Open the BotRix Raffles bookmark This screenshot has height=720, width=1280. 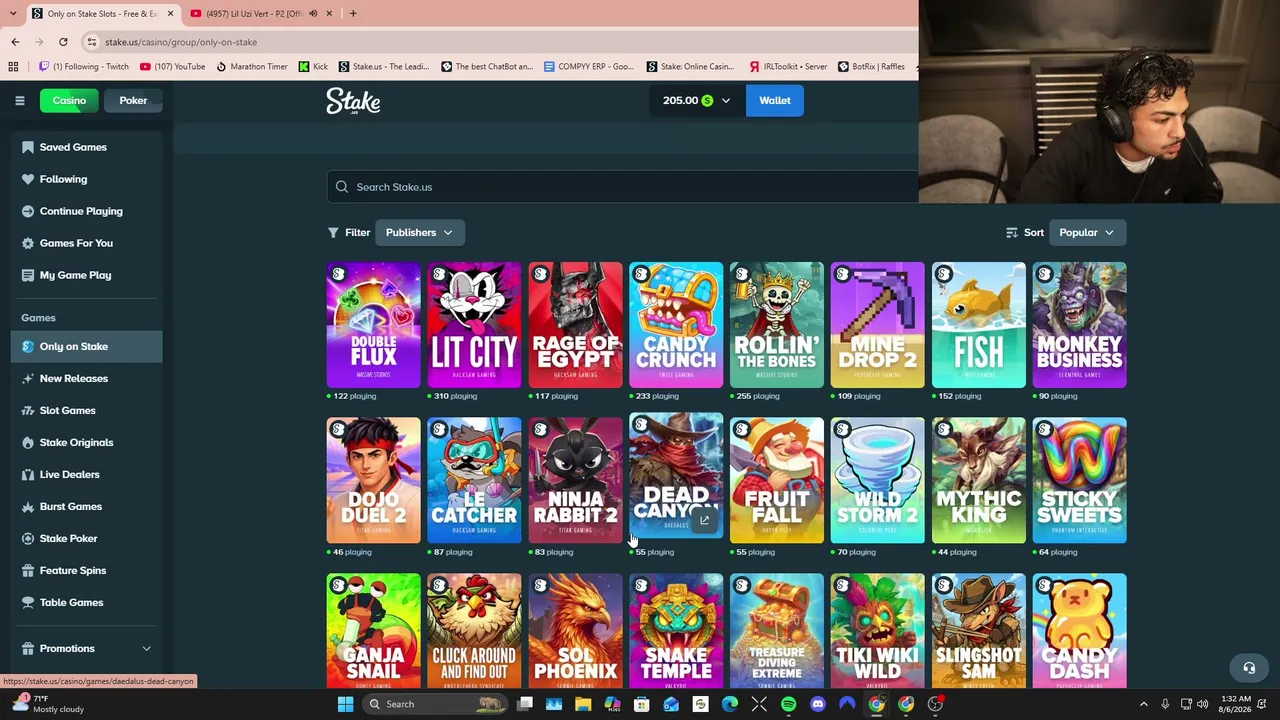(871, 67)
